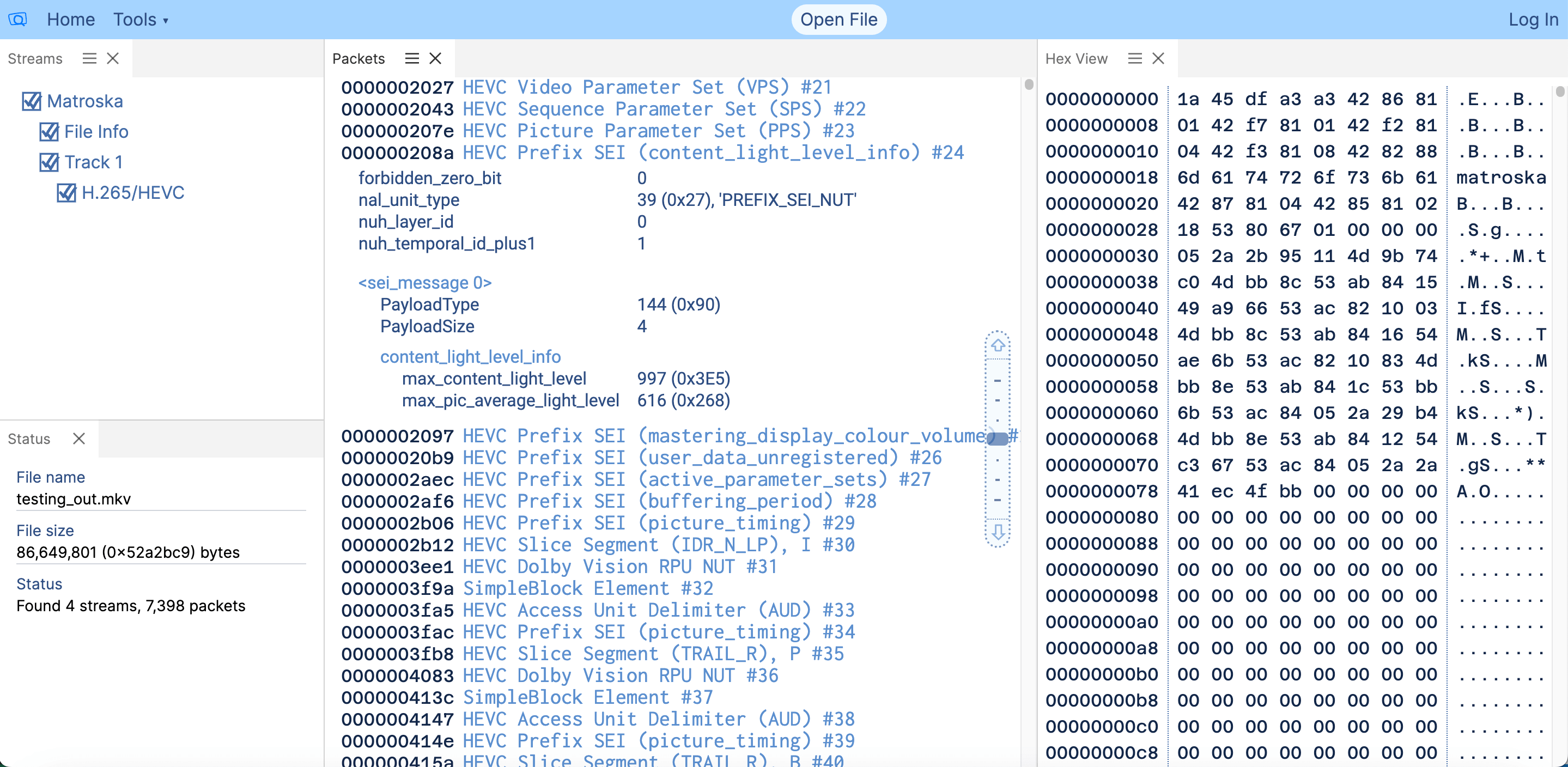Select the Streams tab
The height and width of the screenshot is (767, 1568).
click(35, 58)
